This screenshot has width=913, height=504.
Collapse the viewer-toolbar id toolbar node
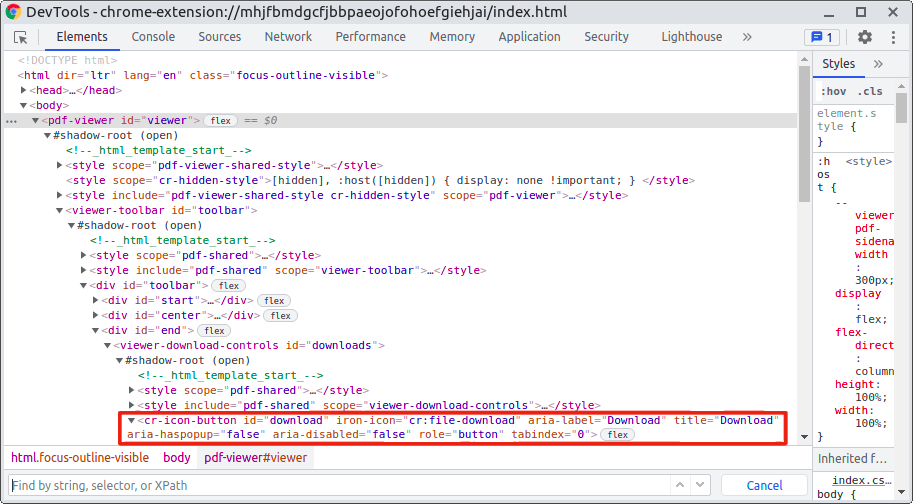point(59,210)
